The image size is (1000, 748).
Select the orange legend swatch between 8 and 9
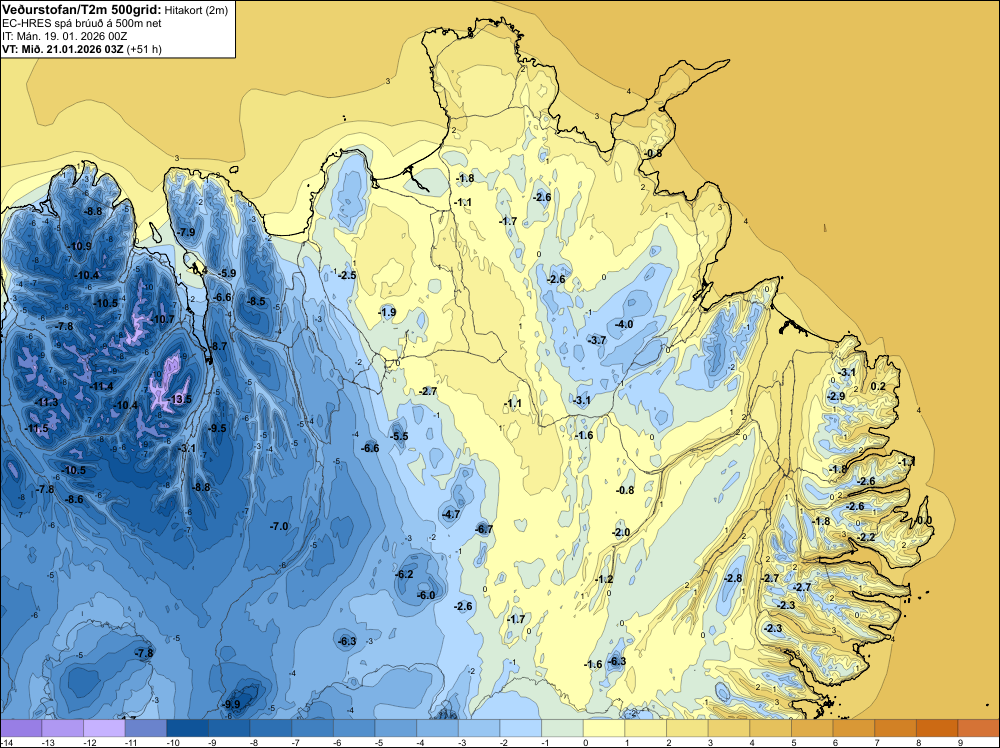[937, 728]
